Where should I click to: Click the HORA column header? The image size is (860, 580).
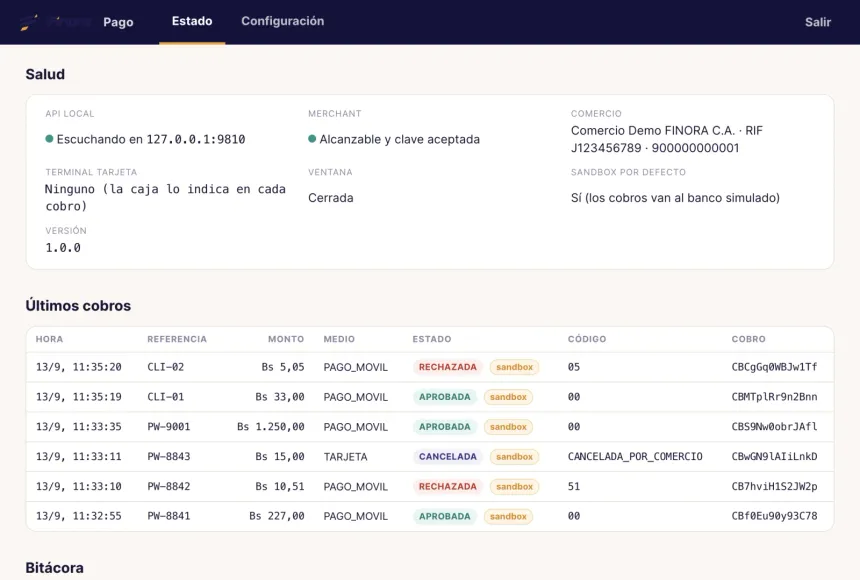[x=49, y=339]
